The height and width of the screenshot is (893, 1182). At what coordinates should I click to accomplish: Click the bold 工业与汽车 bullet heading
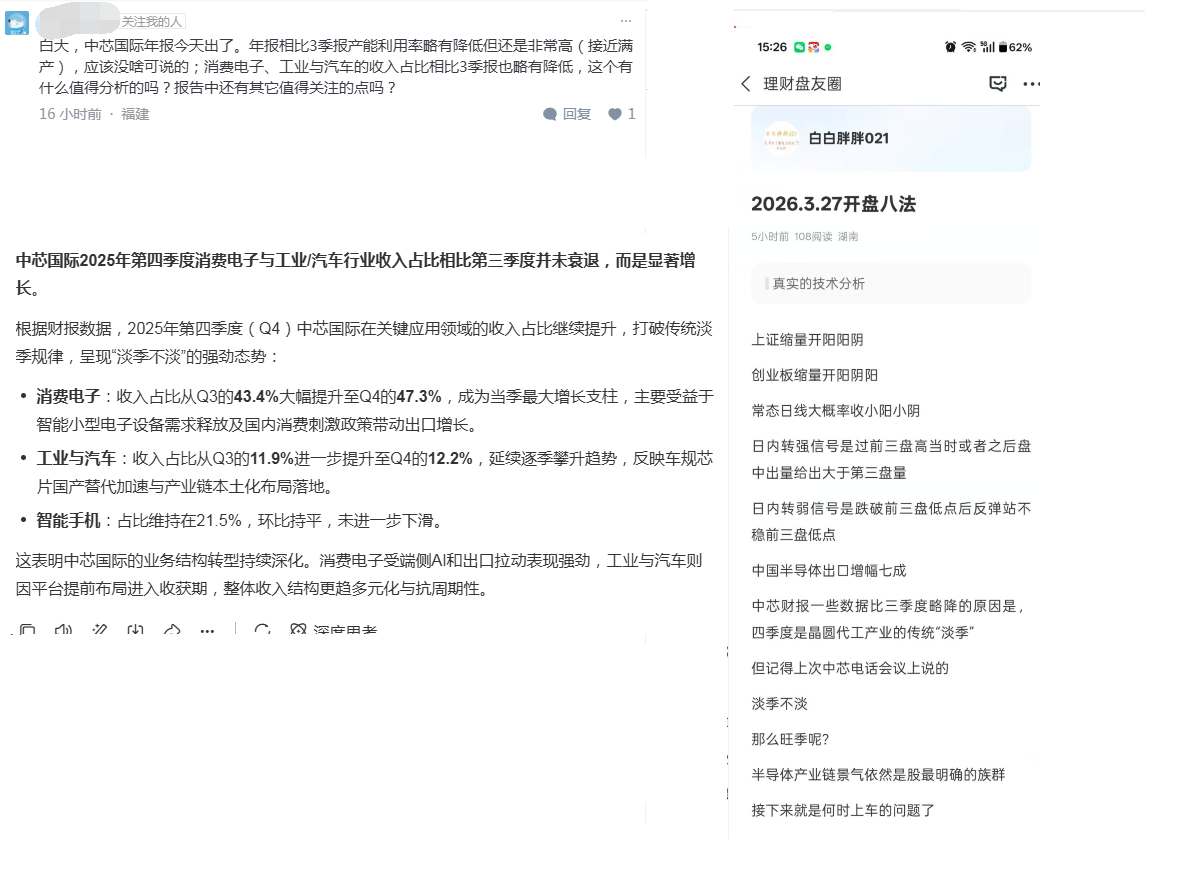(x=76, y=458)
